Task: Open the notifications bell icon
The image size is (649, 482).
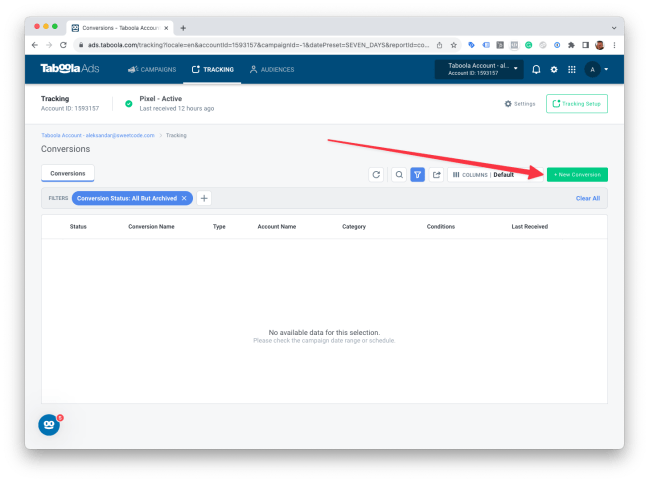Action: (536, 70)
